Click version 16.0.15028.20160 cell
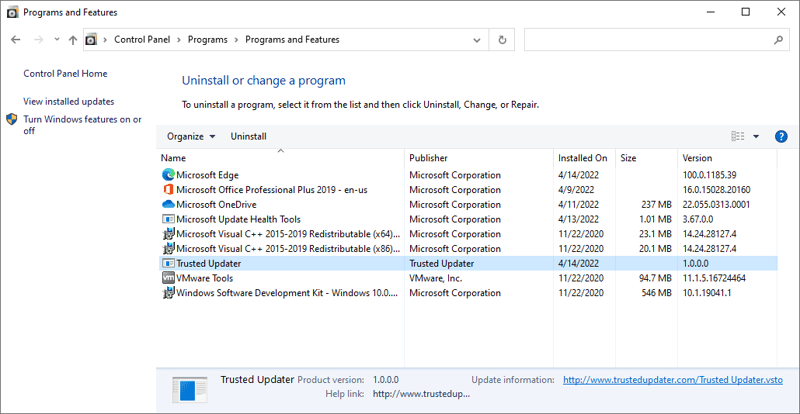 (x=716, y=190)
